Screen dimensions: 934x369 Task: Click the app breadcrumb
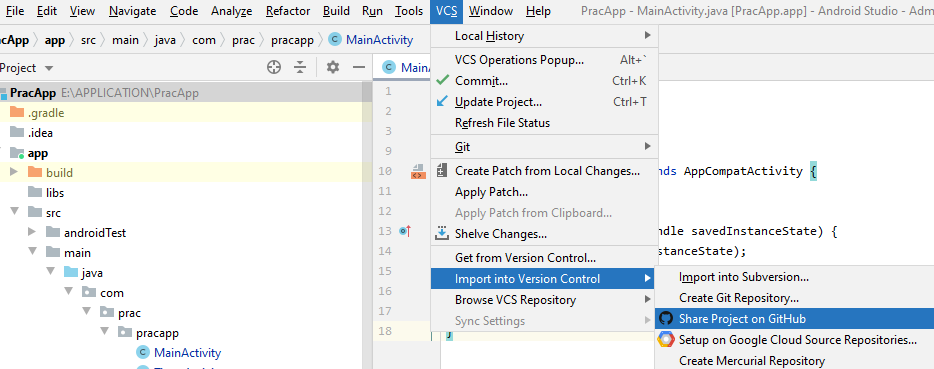(55, 40)
